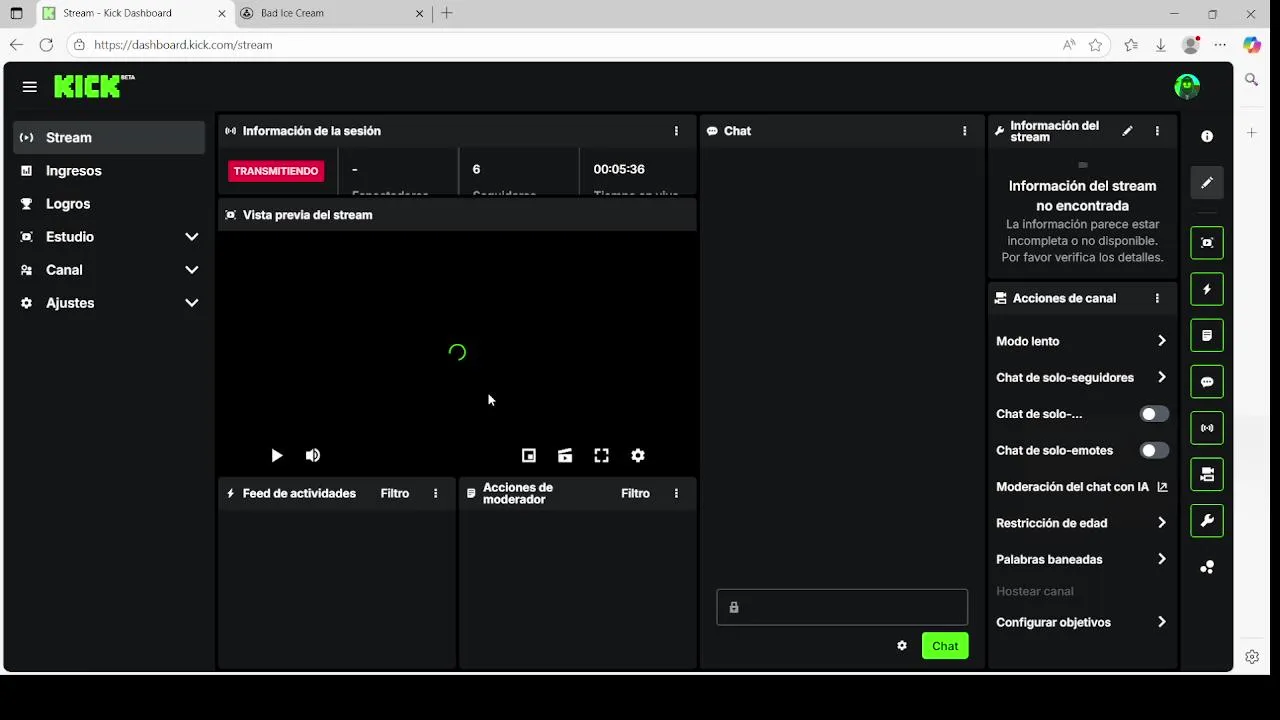Refresh the browser page

click(x=46, y=45)
